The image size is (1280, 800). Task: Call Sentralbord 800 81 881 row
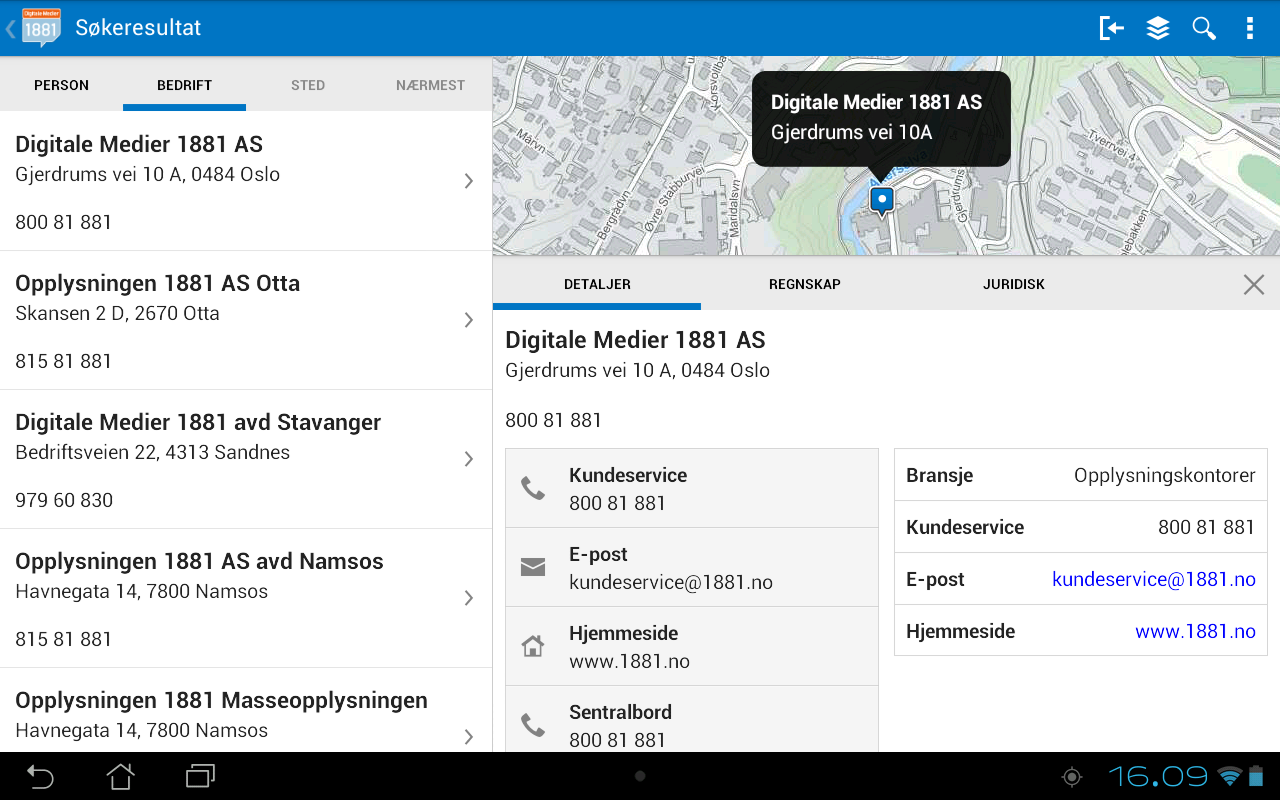(x=692, y=720)
